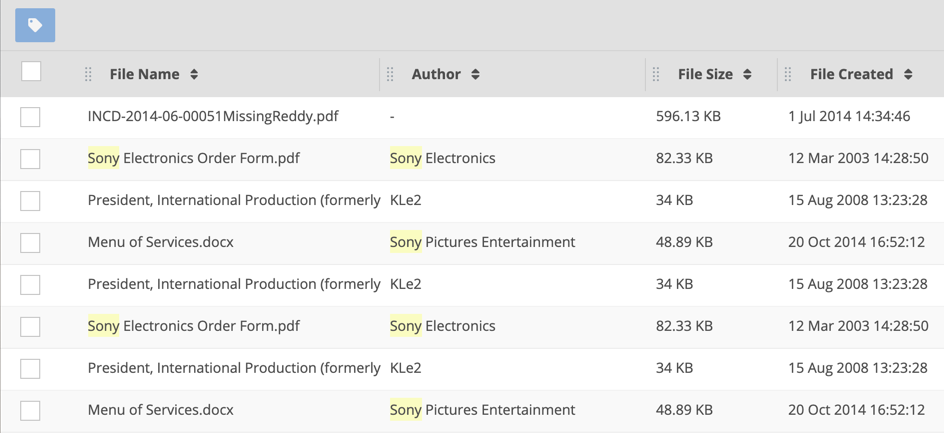Open INCD-2014-06-00051MissingReddy.pdf file name
The image size is (944, 433).
click(x=213, y=117)
